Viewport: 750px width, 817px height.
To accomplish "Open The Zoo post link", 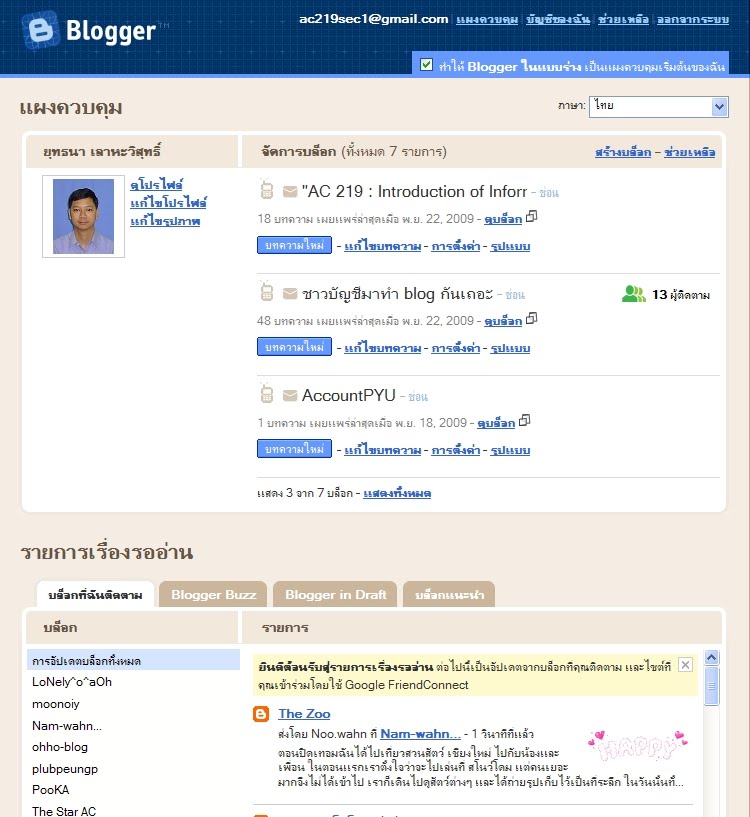I will click(x=304, y=714).
